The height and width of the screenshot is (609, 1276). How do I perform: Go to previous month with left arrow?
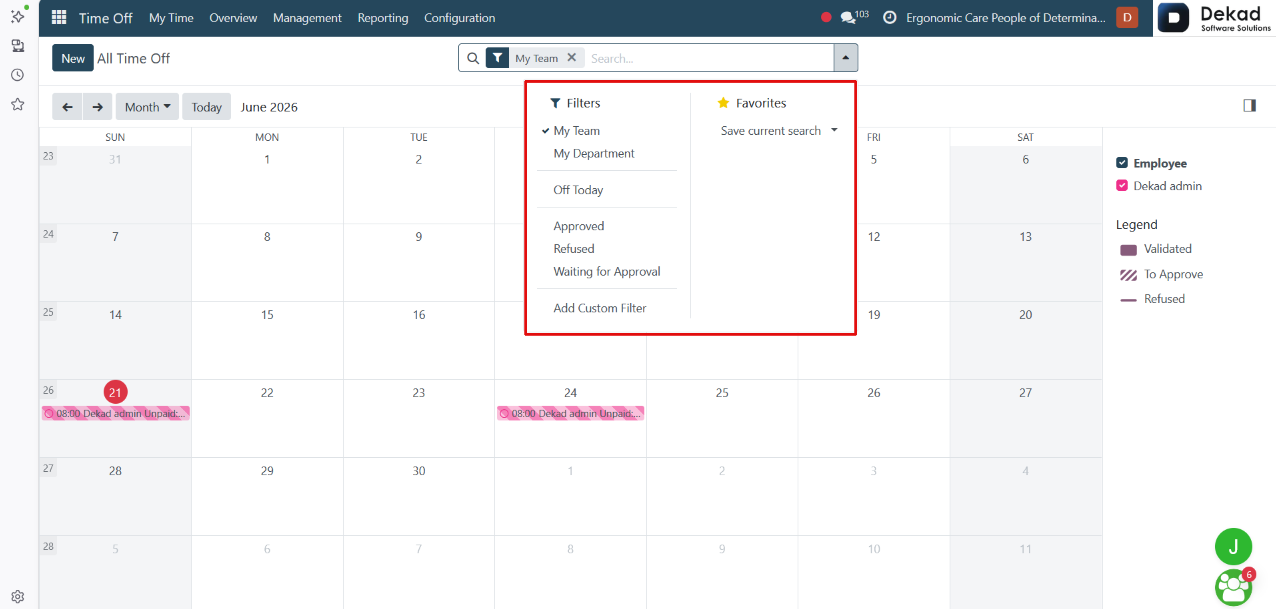click(x=67, y=107)
